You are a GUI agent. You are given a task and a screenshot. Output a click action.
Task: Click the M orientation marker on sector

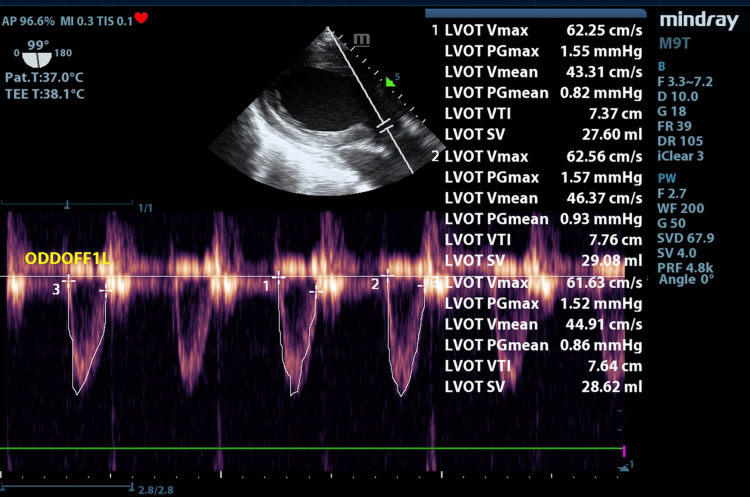(361, 40)
